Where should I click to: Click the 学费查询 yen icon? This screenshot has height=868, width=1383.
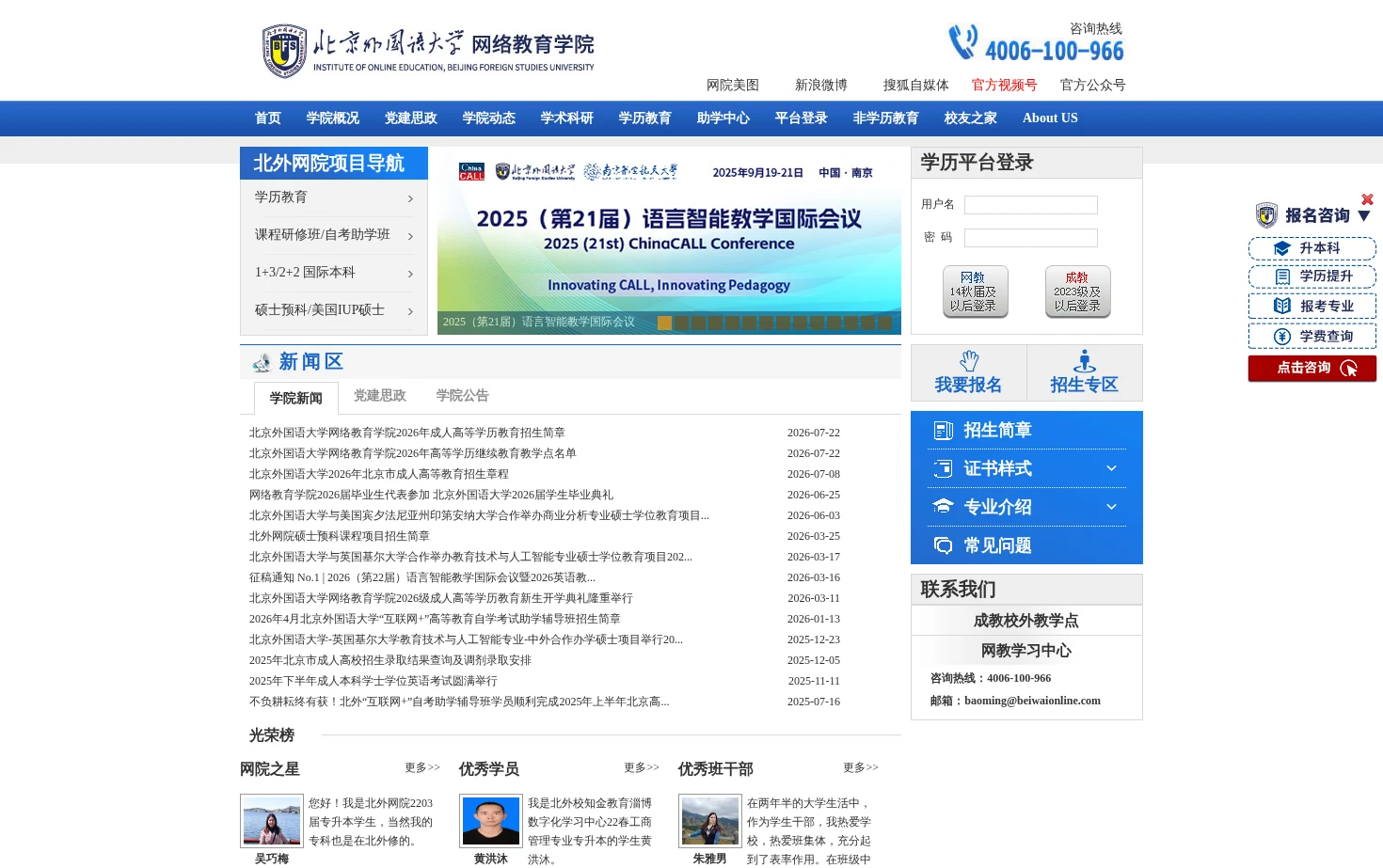pyautogui.click(x=1282, y=337)
